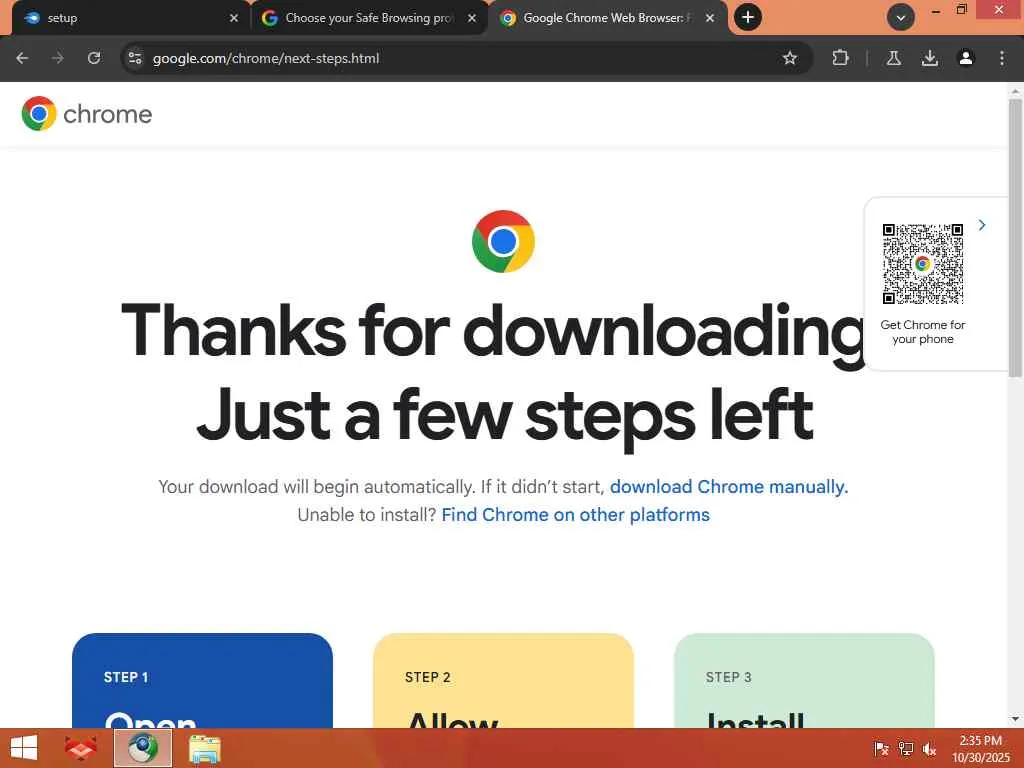Click the muted volume speaker icon
Image resolution: width=1024 pixels, height=768 pixels.
tap(929, 748)
